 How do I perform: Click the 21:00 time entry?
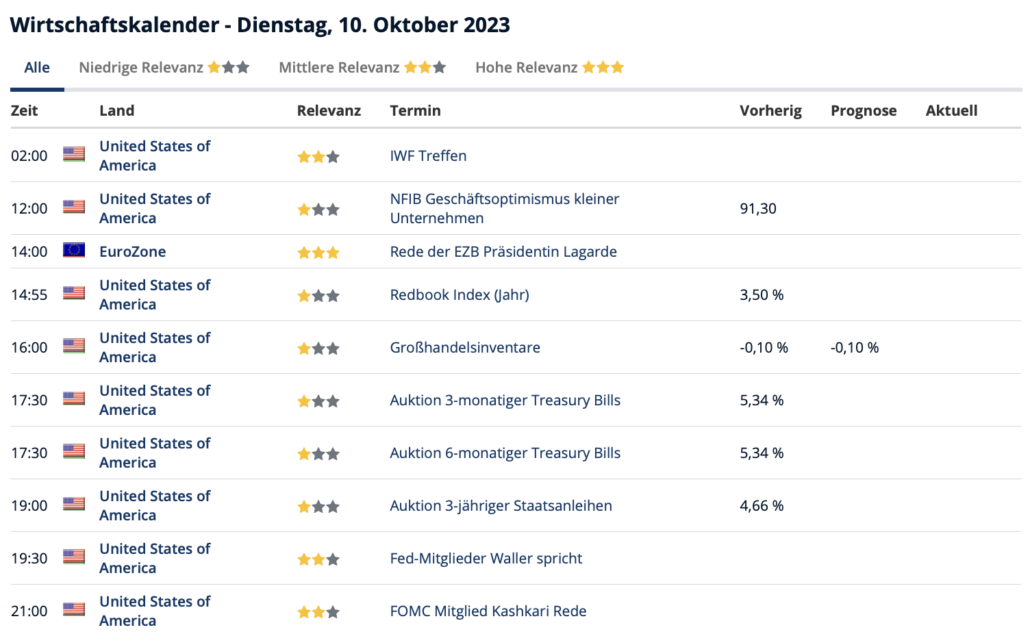(29, 612)
